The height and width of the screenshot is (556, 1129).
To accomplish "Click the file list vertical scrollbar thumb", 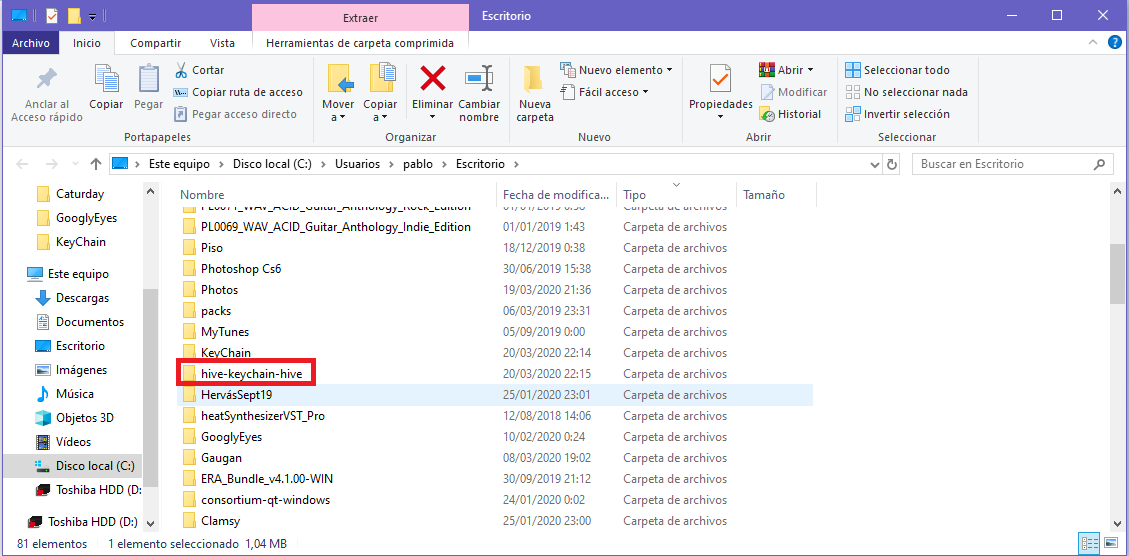I will point(1117,274).
